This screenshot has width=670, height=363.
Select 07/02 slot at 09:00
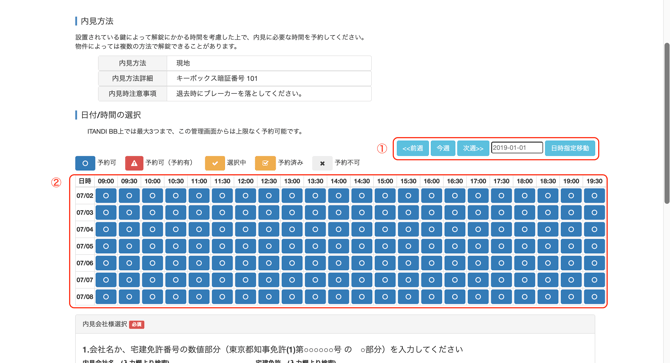106,196
